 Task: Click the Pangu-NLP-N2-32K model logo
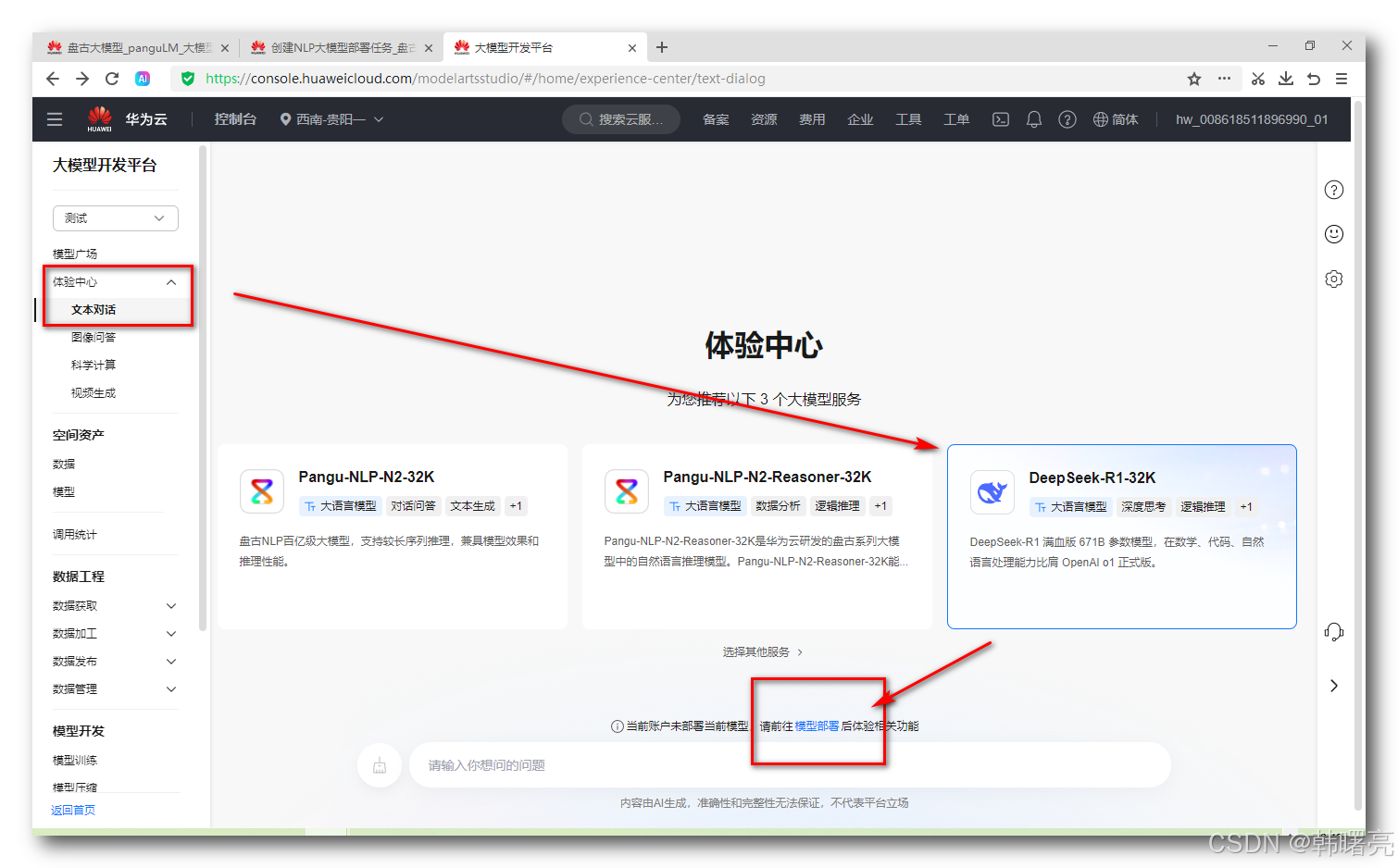pyautogui.click(x=262, y=491)
